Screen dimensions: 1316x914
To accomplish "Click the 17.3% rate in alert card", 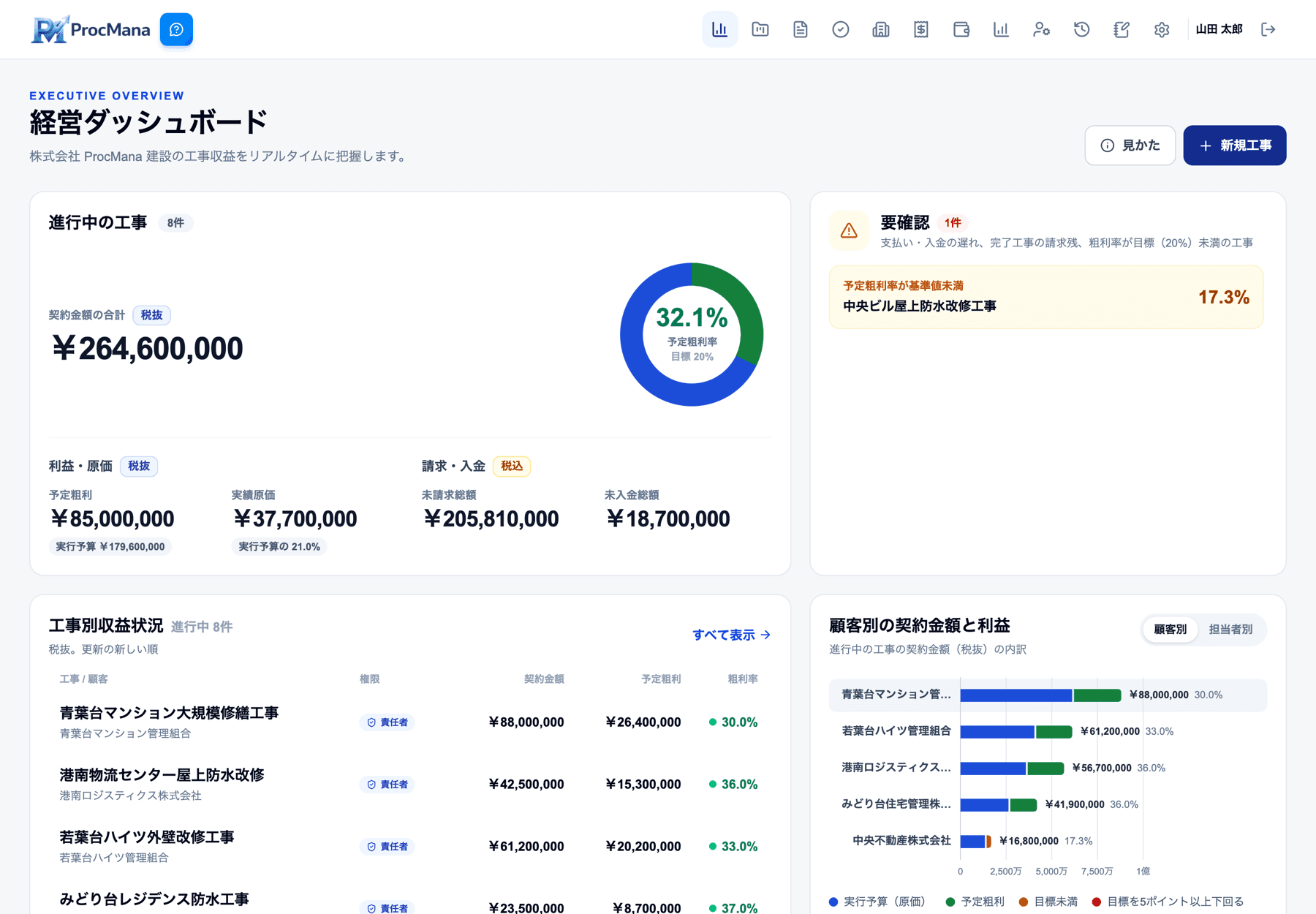I will pos(1223,297).
